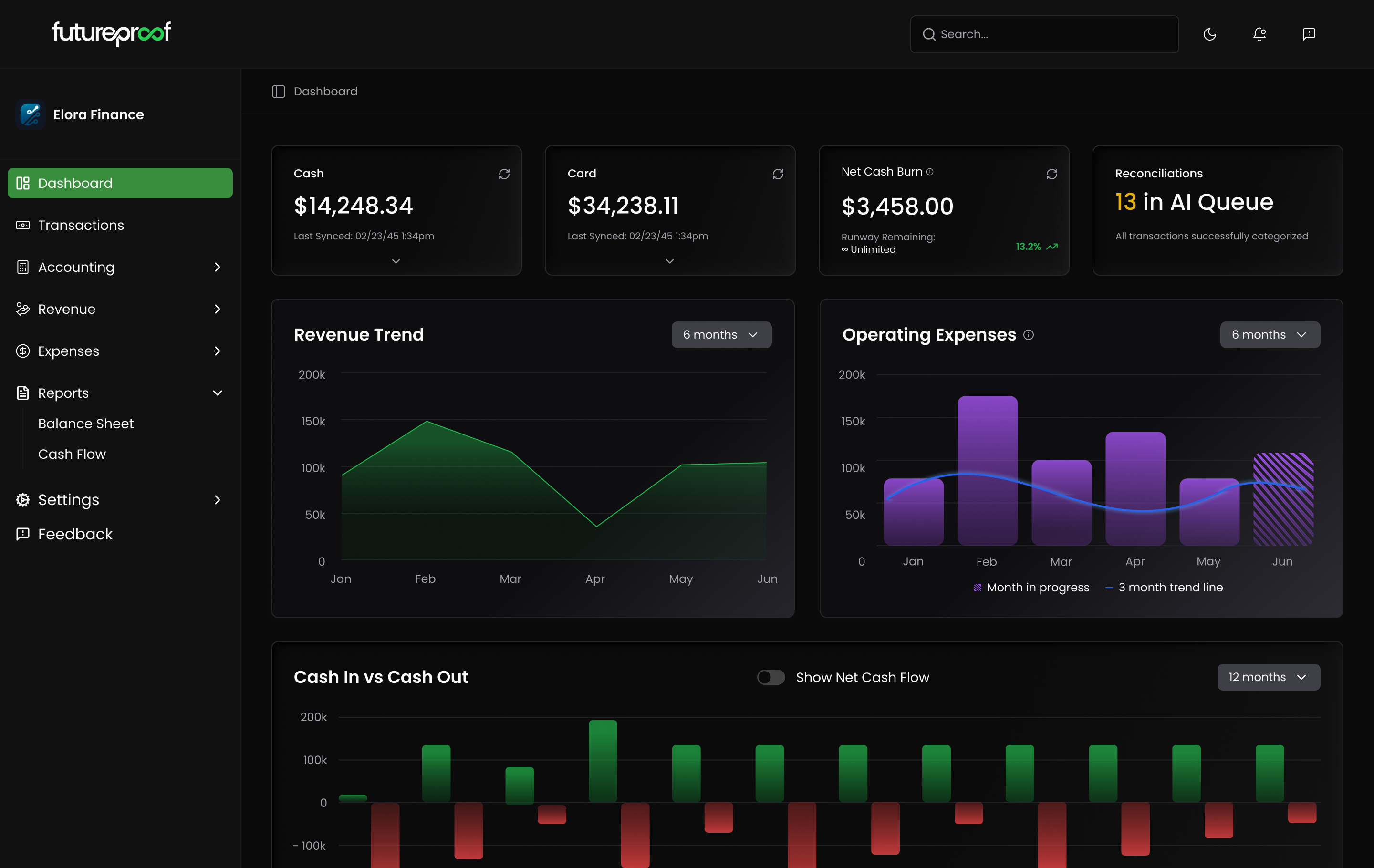Click into the Search field

click(x=1050, y=34)
